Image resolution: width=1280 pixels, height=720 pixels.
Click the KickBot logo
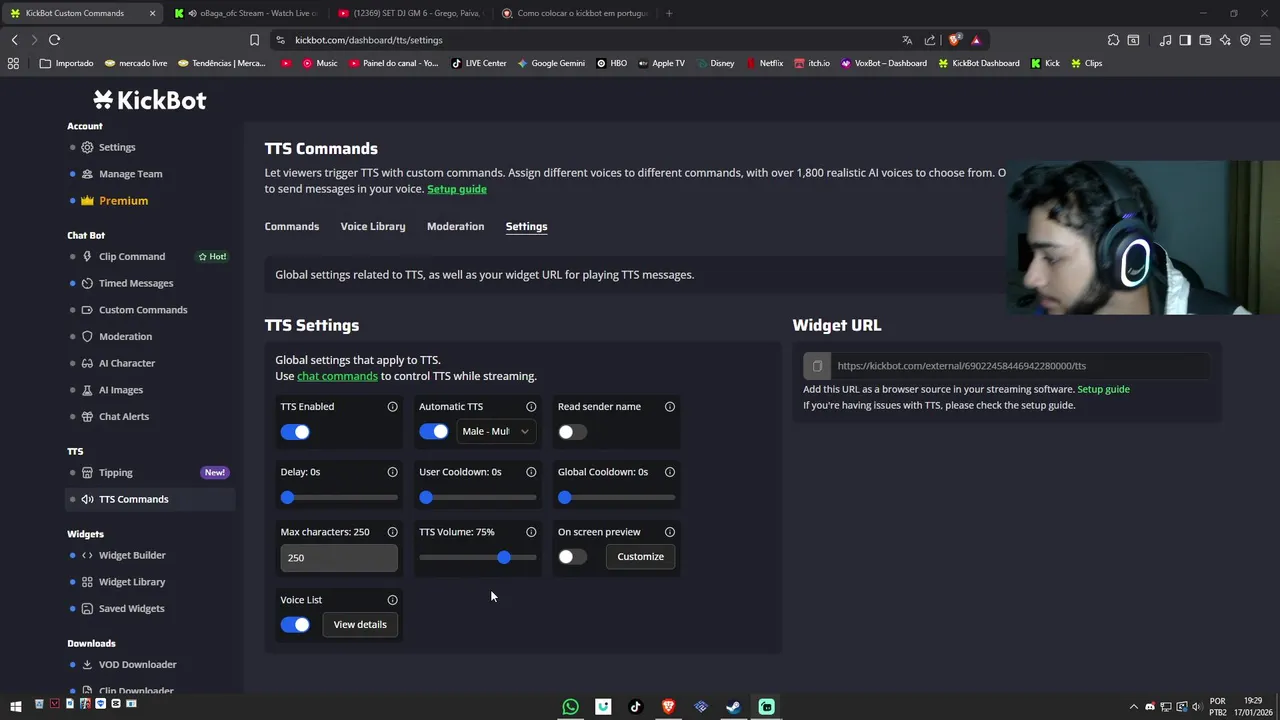[x=150, y=100]
